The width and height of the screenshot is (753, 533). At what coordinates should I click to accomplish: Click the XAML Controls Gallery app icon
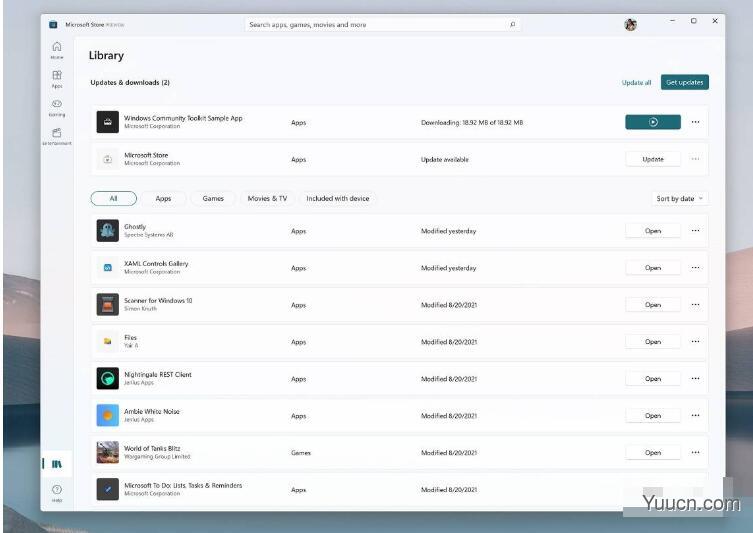[108, 267]
